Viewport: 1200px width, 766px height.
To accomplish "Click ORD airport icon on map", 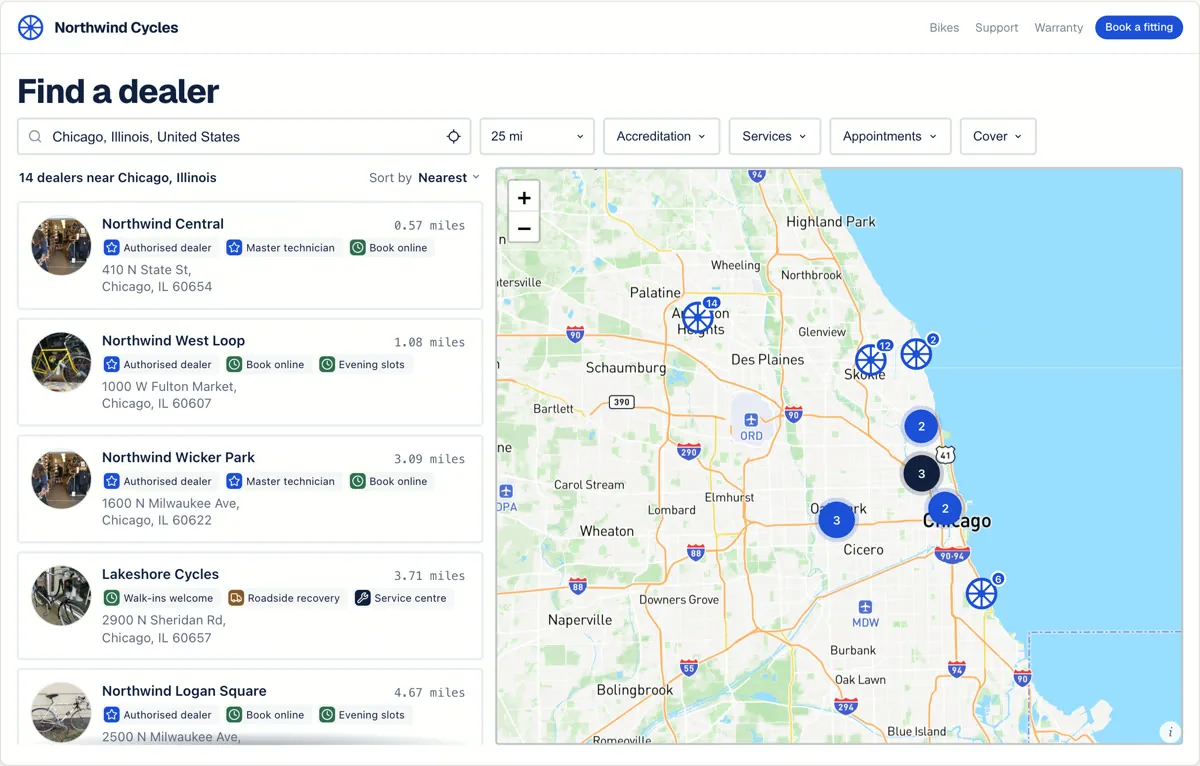I will click(x=751, y=419).
